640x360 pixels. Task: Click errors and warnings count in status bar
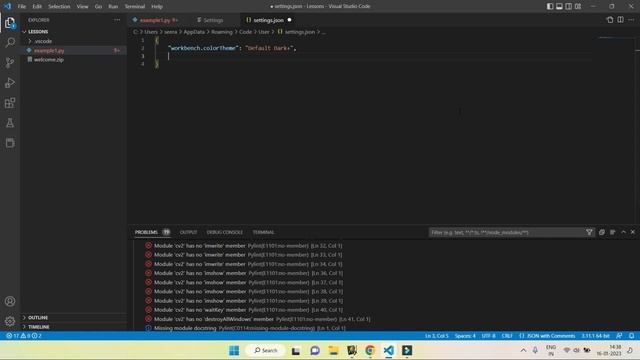[24, 336]
